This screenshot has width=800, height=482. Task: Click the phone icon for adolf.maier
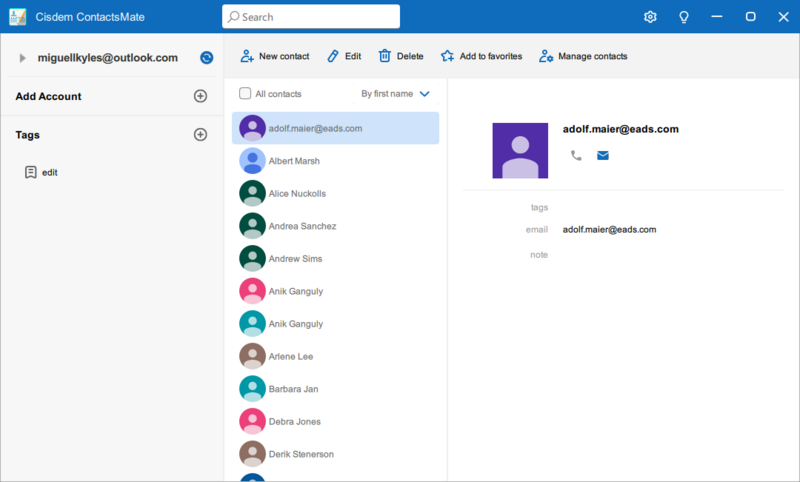(576, 156)
